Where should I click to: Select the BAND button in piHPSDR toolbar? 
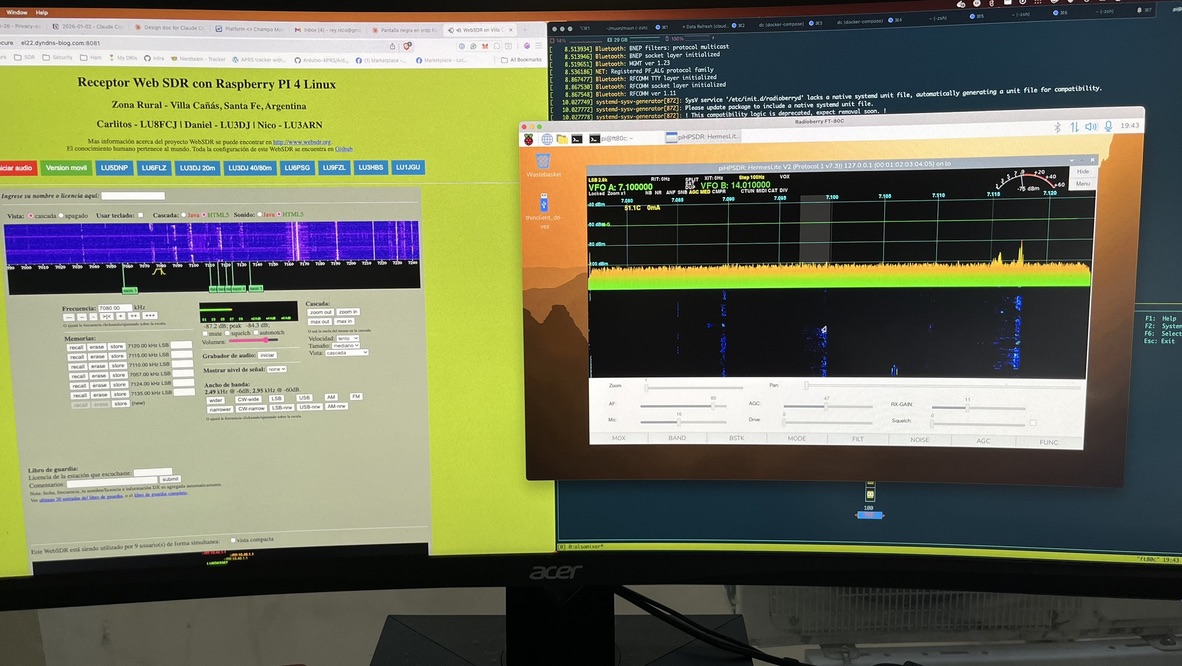pyautogui.click(x=677, y=438)
